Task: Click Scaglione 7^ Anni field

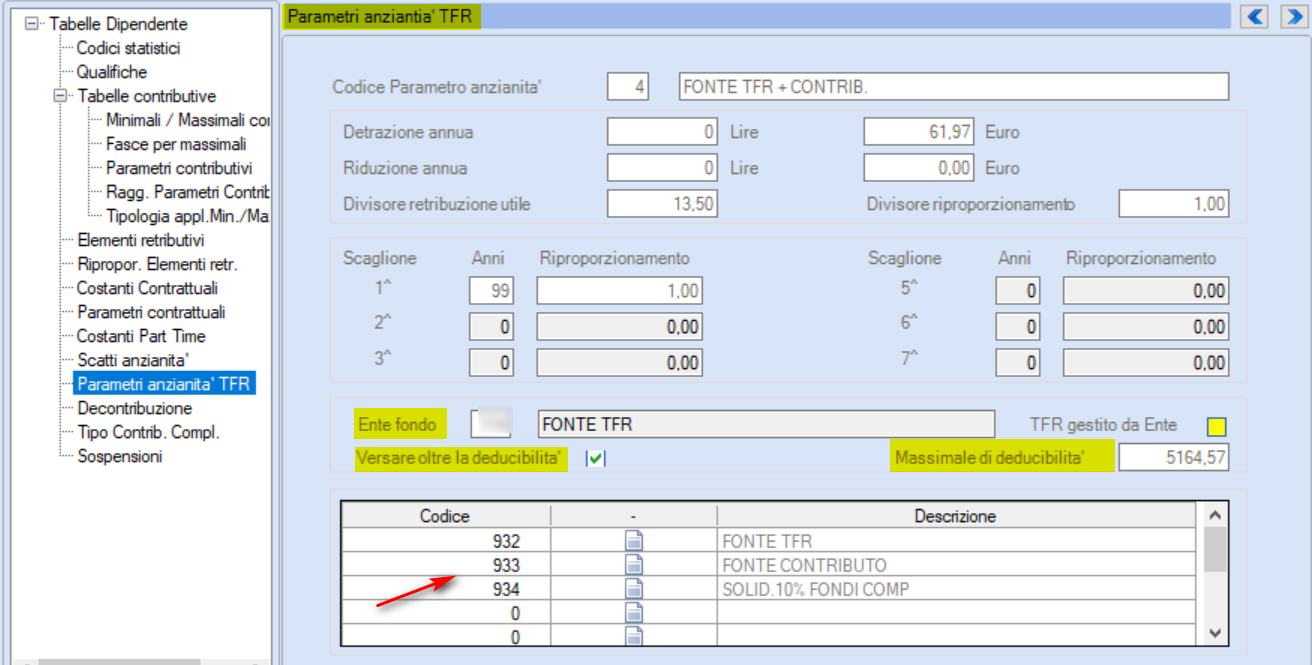Action: click(1018, 362)
